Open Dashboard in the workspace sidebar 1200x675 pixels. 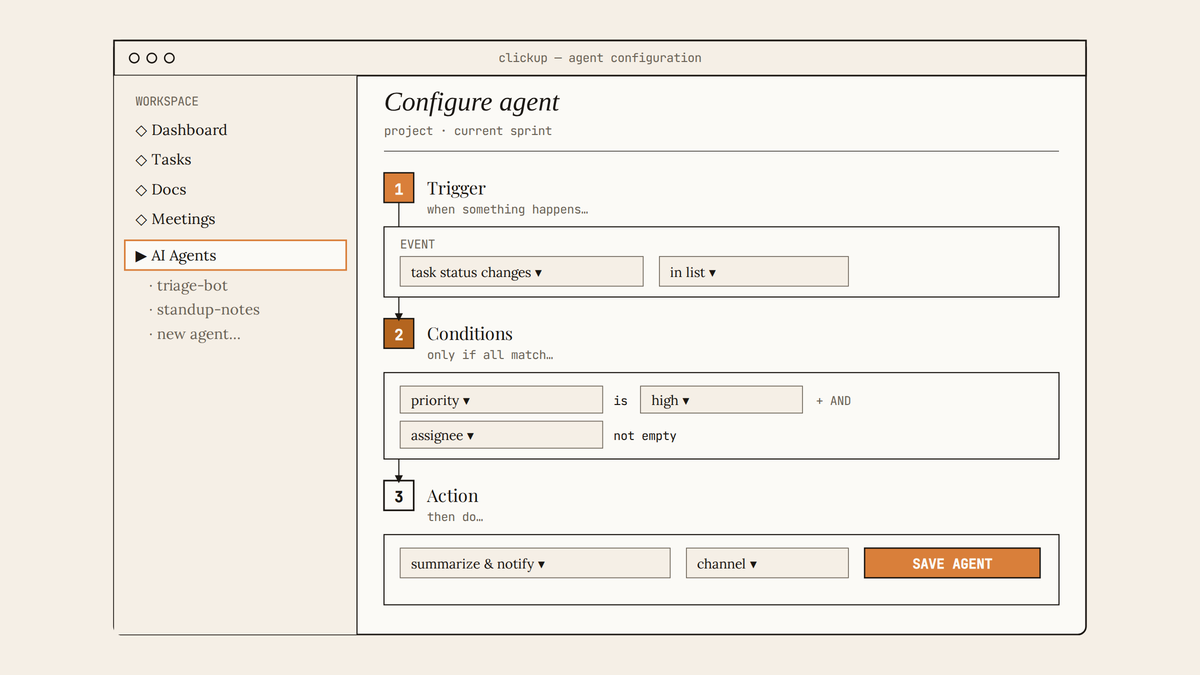pyautogui.click(x=181, y=130)
